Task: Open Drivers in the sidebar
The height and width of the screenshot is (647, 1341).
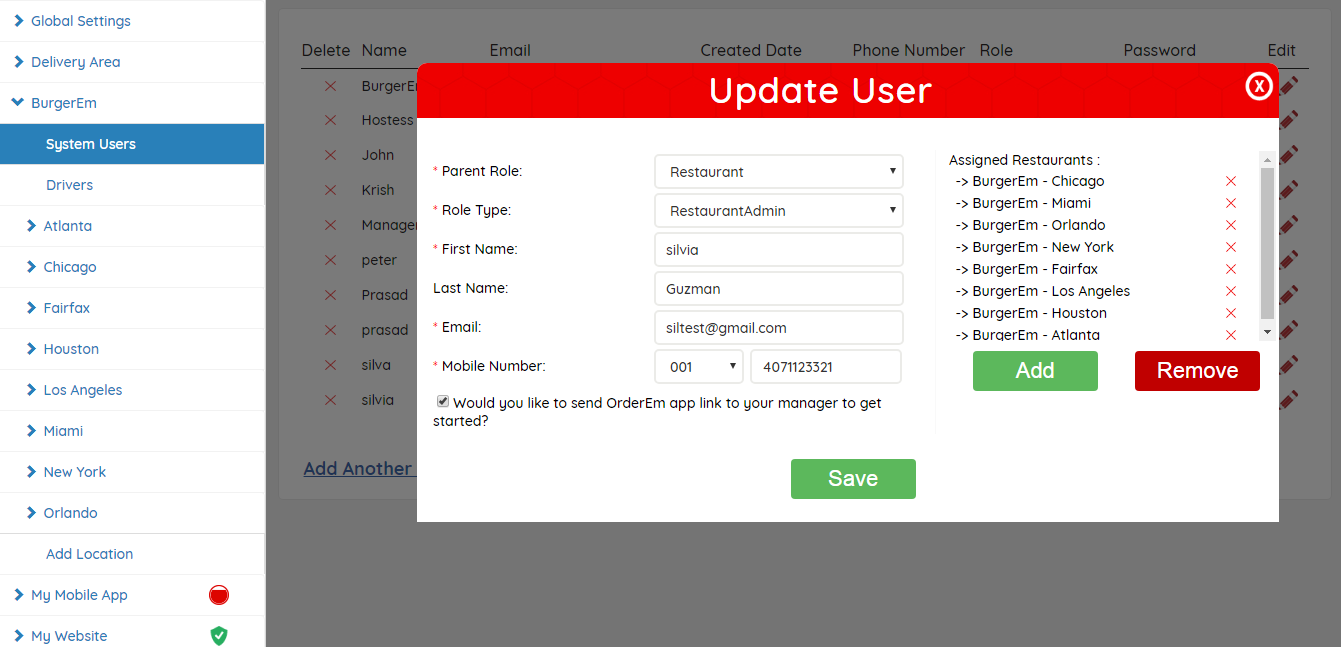Action: point(69,185)
